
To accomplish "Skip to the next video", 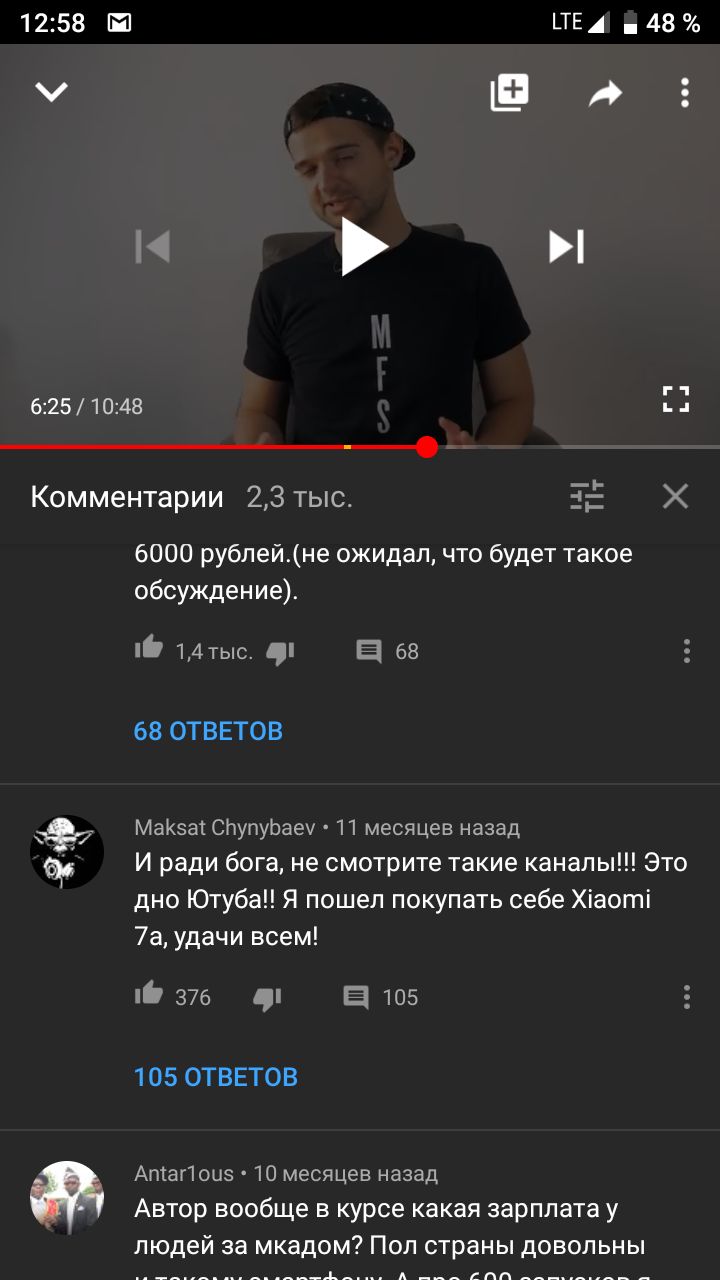I will [x=566, y=246].
